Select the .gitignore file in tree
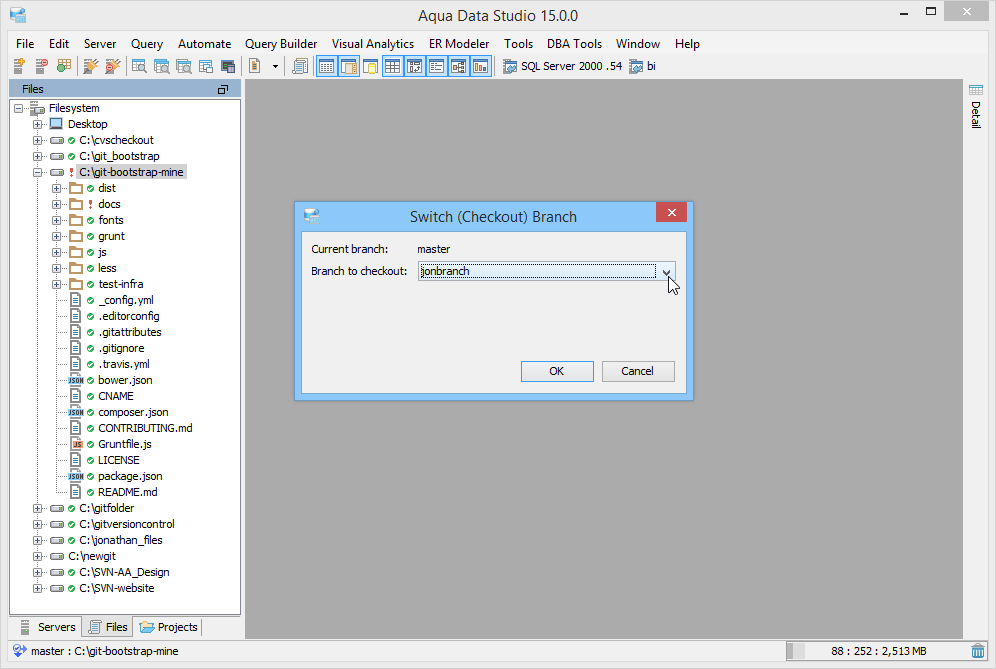Viewport: 996px width, 669px height. click(121, 348)
